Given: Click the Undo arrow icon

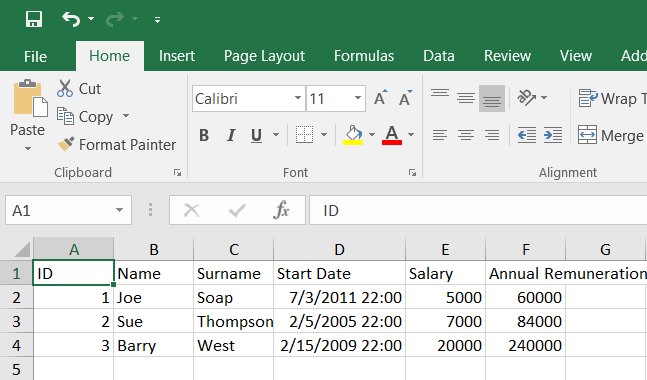Looking at the screenshot, I should (x=71, y=19).
